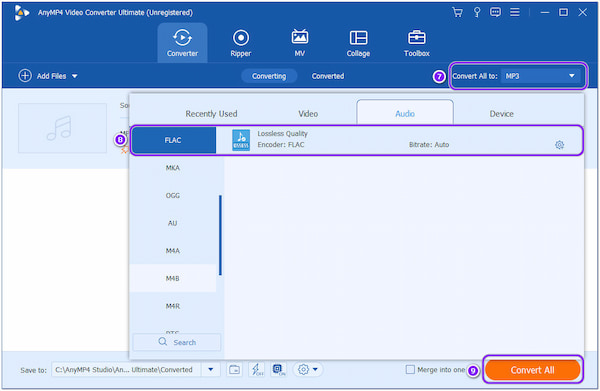Click the shopping cart purchase icon
The image size is (600, 391).
[457, 12]
